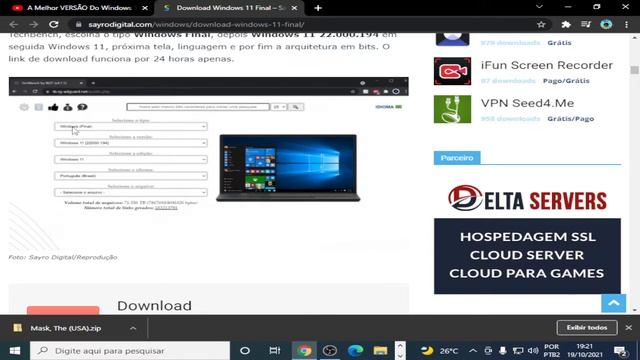Click 'Grátis/Pago' label of VPN Seed4.Me
640x360 pixels.
click(x=571, y=119)
